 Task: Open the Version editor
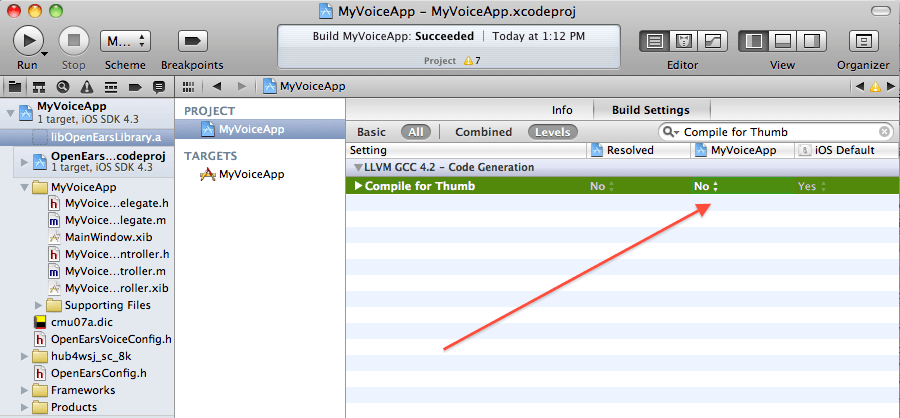[712, 41]
